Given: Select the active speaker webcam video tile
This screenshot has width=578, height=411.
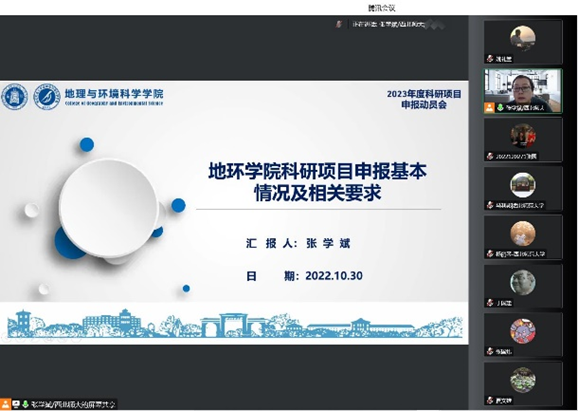Looking at the screenshot, I should (x=523, y=91).
